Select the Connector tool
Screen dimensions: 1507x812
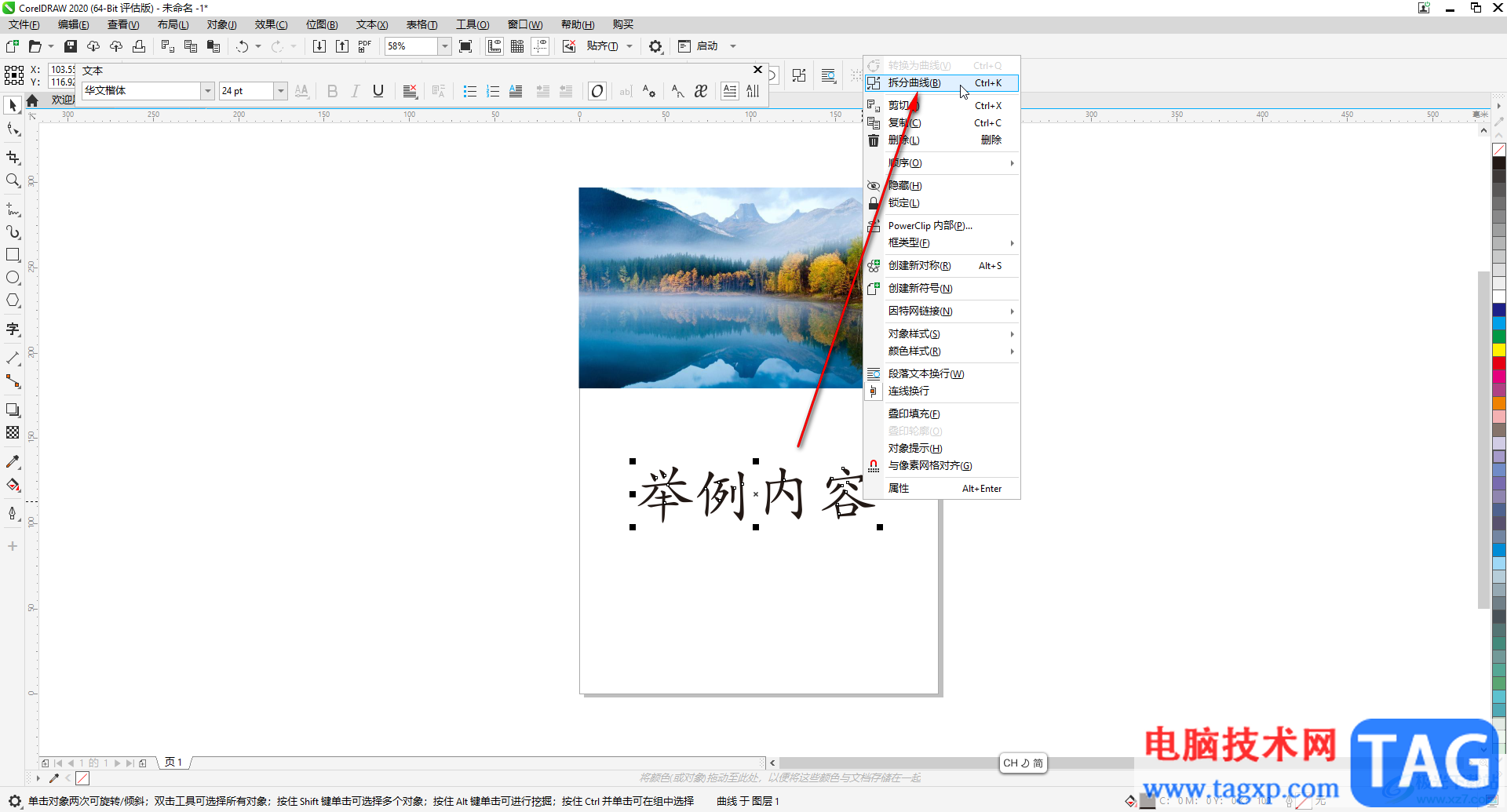coord(13,381)
